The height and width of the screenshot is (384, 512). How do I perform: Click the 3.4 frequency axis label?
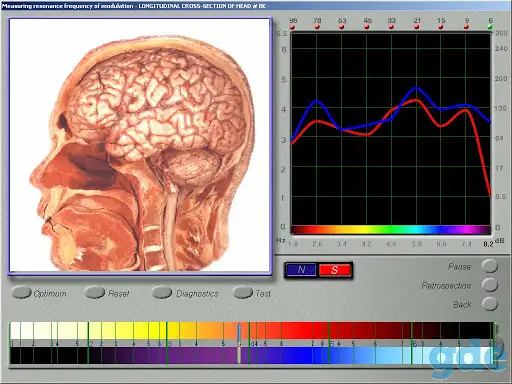pyautogui.click(x=342, y=244)
